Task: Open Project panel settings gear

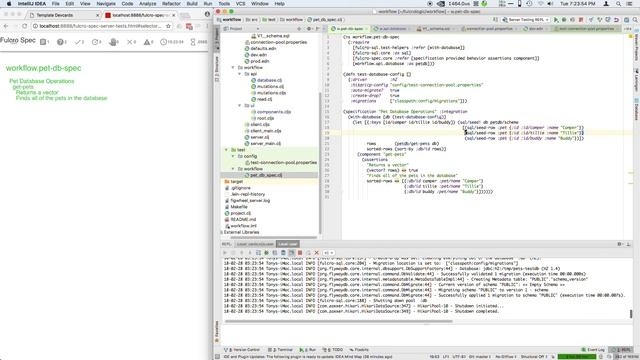Action: tap(310, 29)
